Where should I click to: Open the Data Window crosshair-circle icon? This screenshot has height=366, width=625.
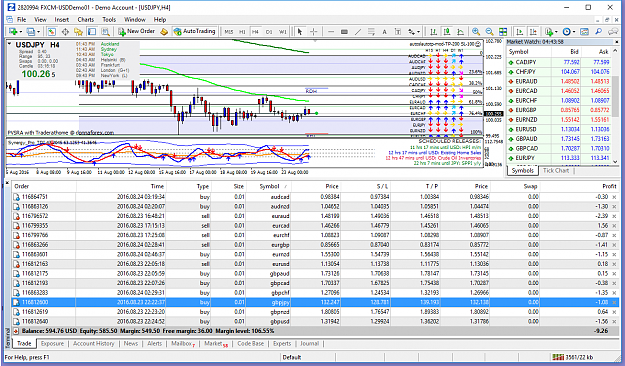click(x=65, y=31)
